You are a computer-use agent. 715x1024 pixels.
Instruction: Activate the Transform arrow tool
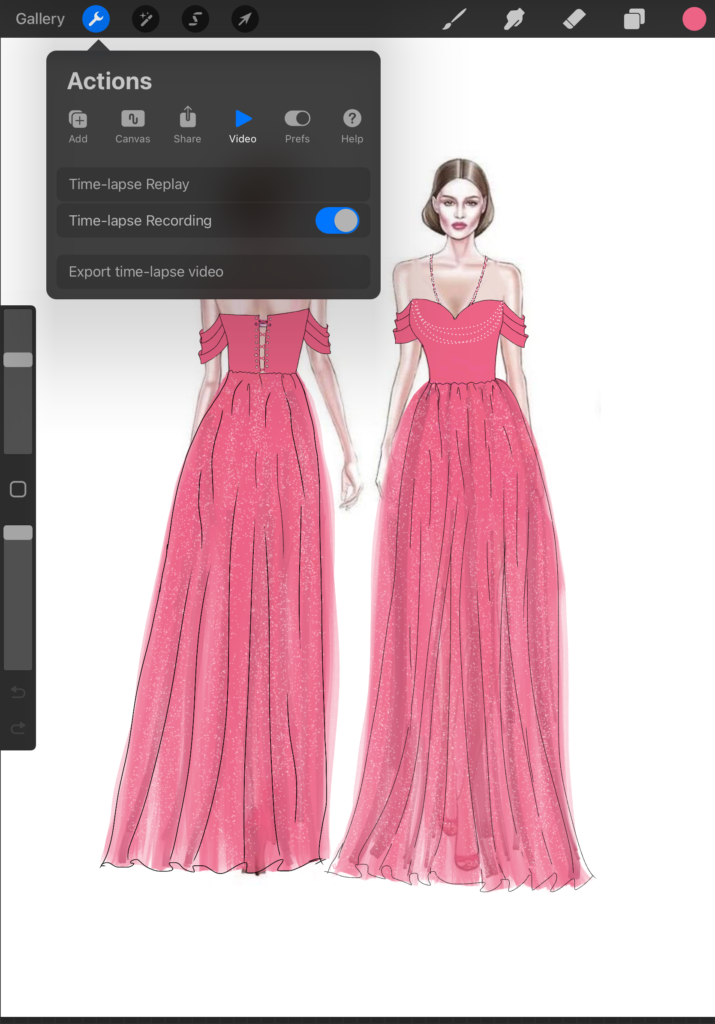point(245,19)
